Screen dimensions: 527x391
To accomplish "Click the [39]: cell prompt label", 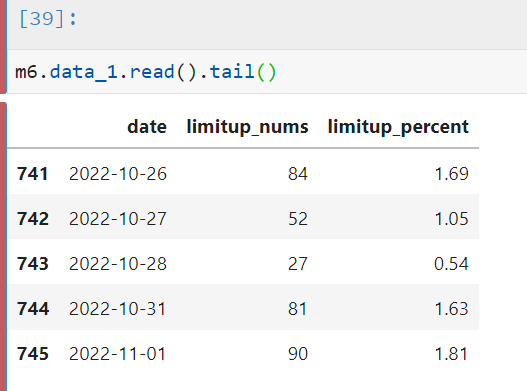I will 48,18.
